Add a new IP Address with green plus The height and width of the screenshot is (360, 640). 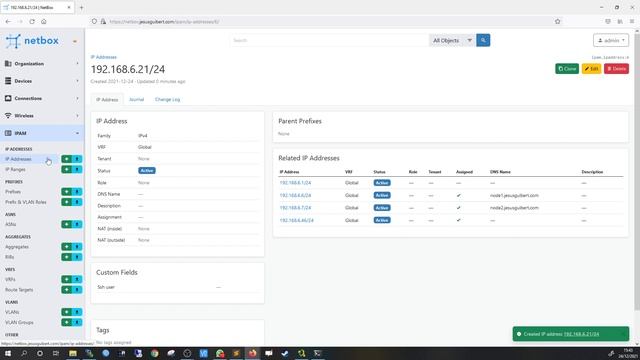tap(67, 159)
